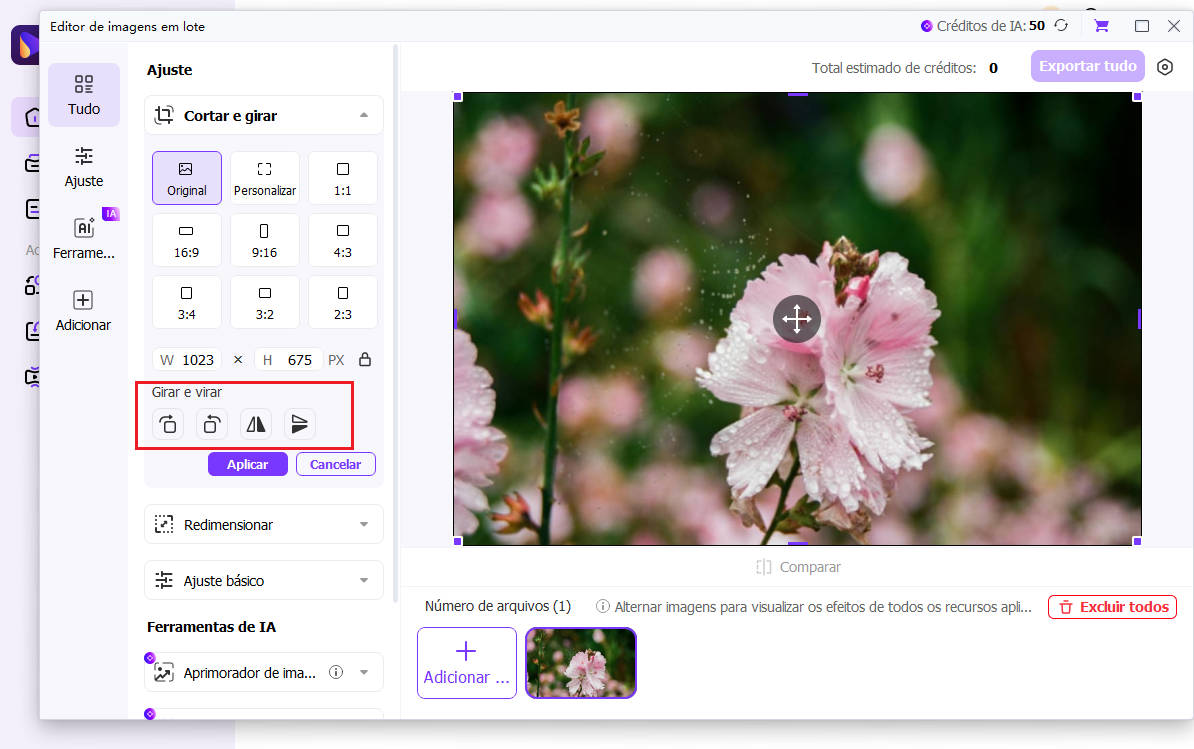Image resolution: width=1194 pixels, height=749 pixels.
Task: Rotate image 90 degrees clockwise
Action: click(168, 424)
